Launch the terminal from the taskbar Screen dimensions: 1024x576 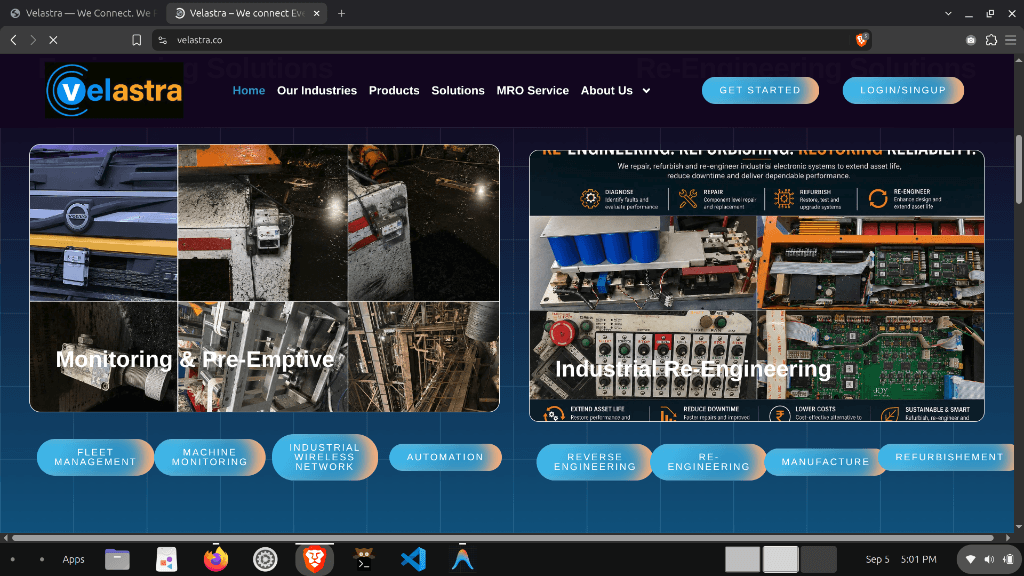coord(364,560)
